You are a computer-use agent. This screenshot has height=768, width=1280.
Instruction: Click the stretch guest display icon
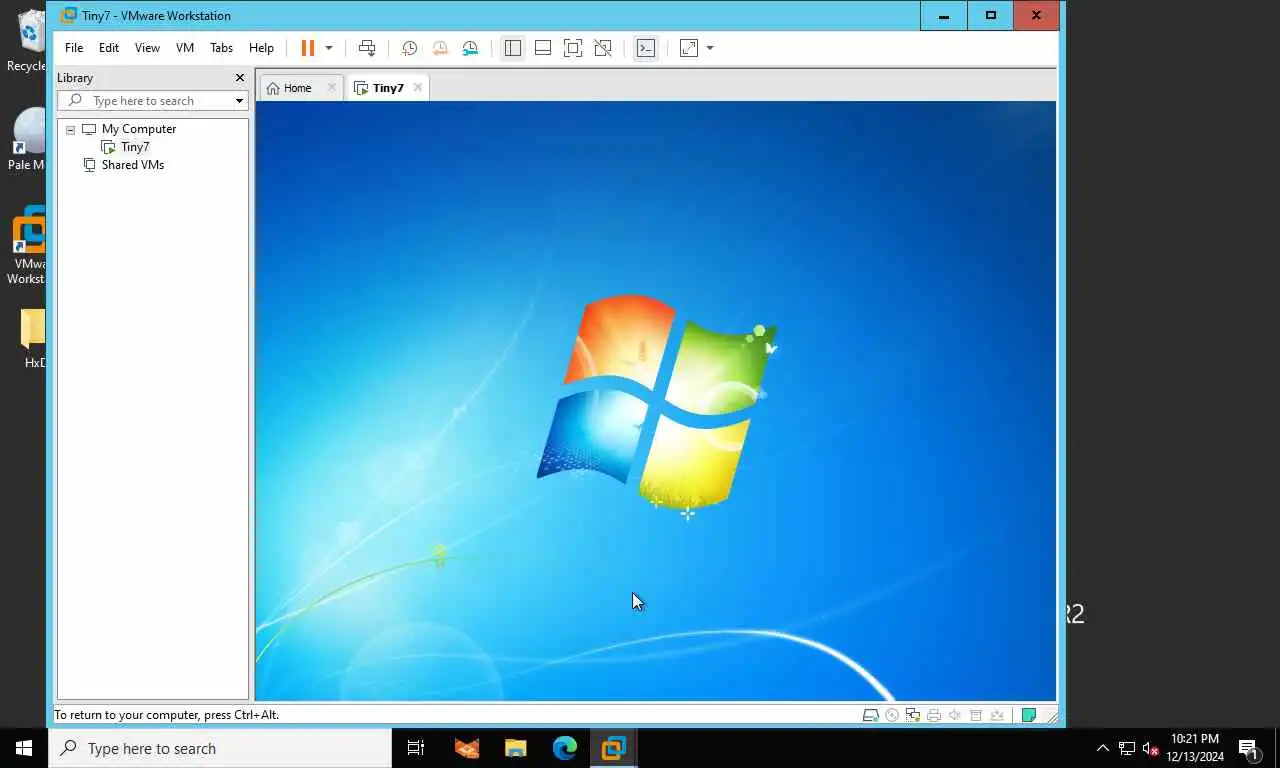point(689,48)
